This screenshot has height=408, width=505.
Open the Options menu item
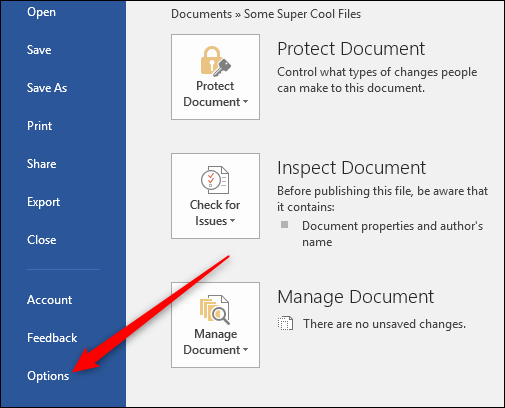pyautogui.click(x=48, y=376)
